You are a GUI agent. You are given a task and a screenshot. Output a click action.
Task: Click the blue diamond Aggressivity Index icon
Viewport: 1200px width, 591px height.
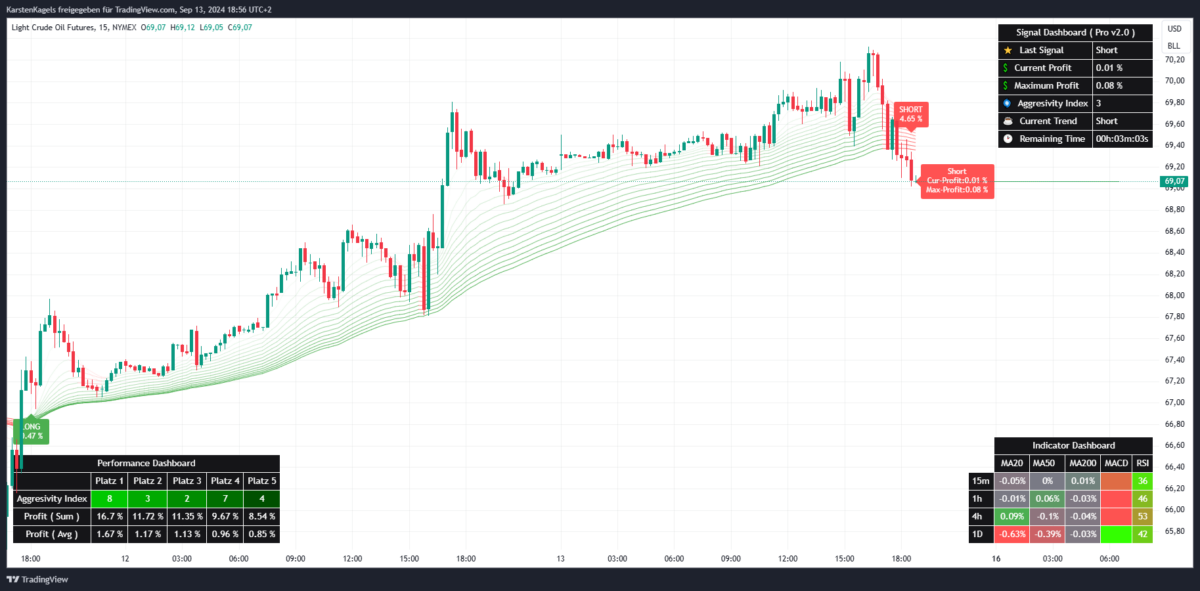1006,102
